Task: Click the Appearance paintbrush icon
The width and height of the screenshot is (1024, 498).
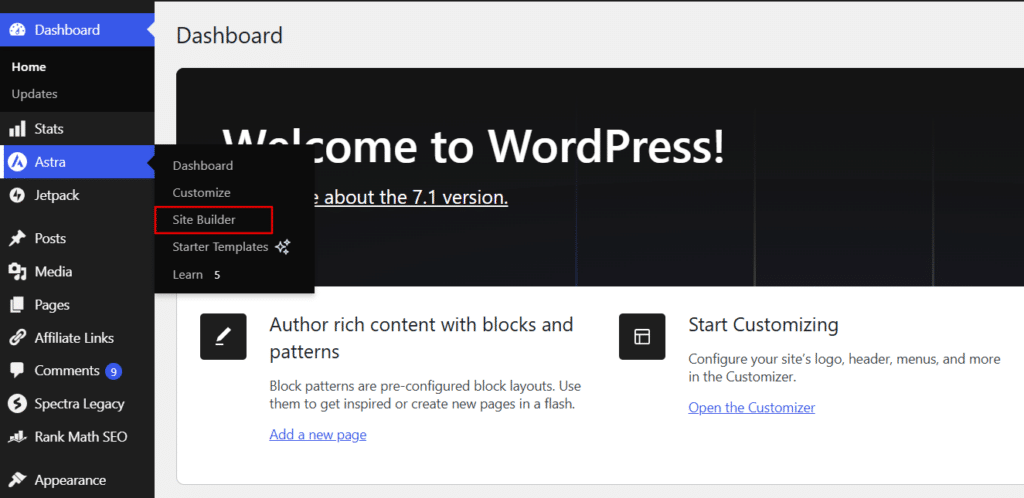Action: coord(18,480)
